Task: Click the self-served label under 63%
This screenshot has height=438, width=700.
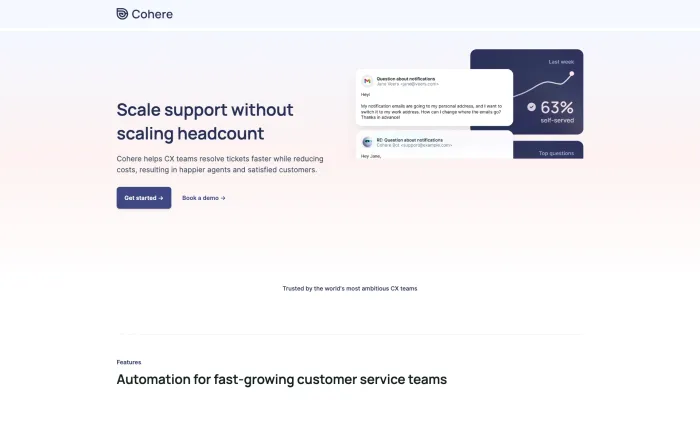Action: click(x=557, y=121)
